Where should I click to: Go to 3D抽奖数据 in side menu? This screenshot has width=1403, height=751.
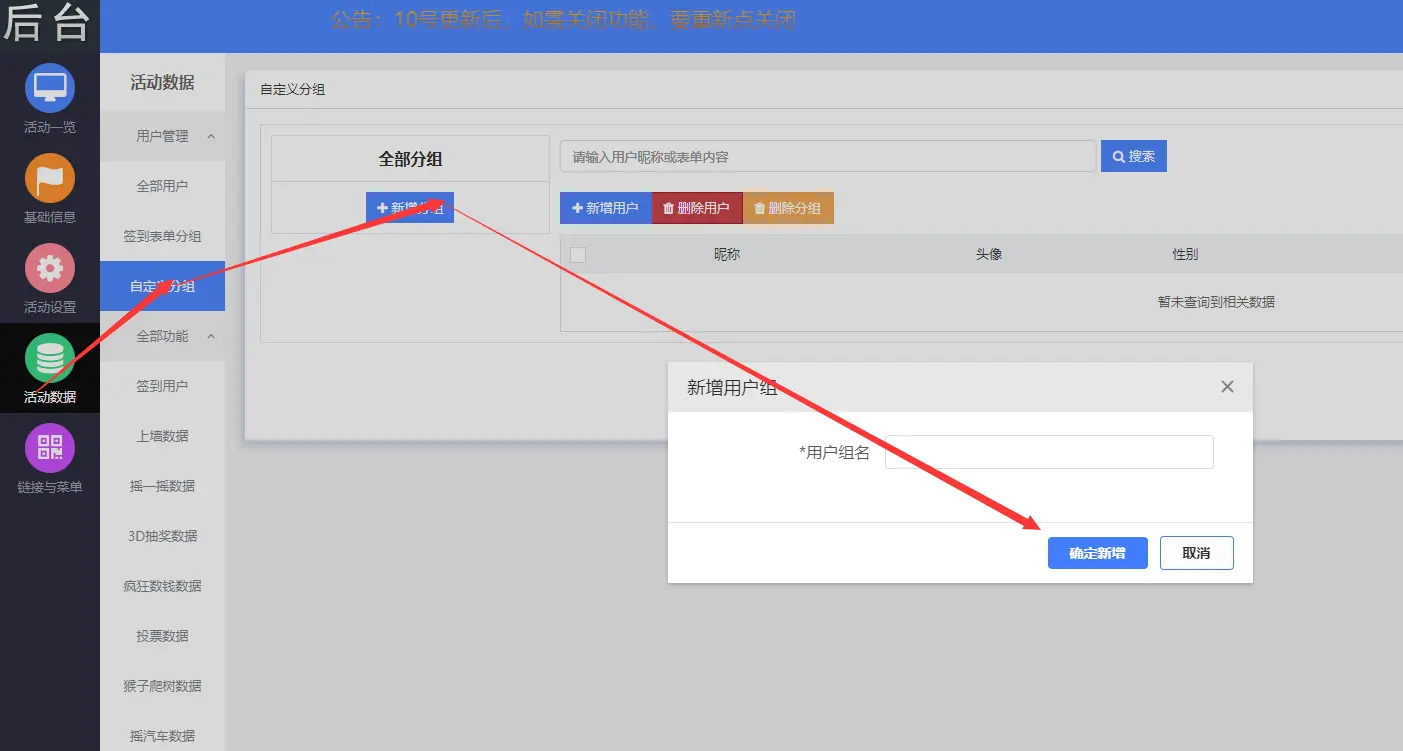[x=162, y=536]
